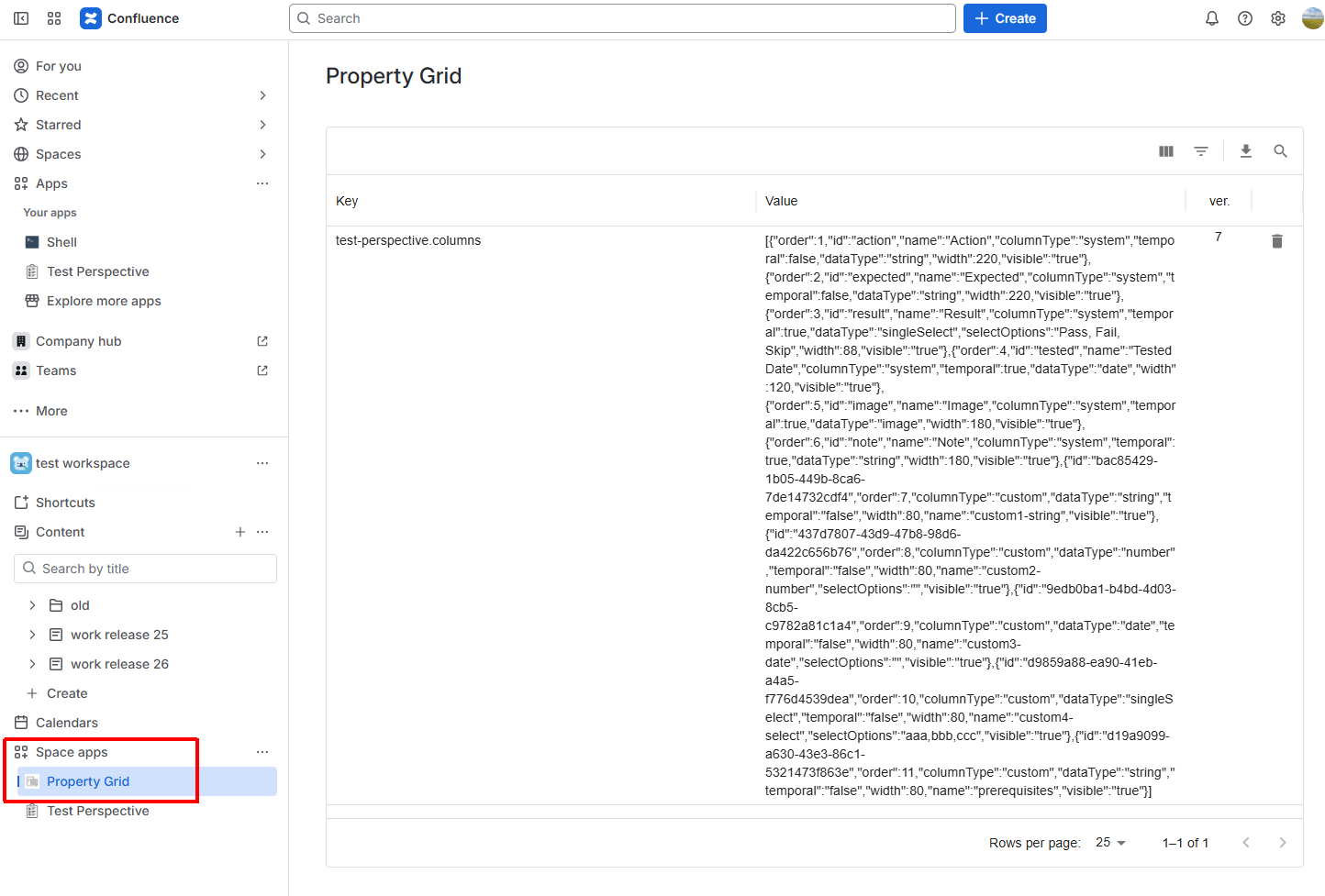
Task: Expand the 'work release 25' tree item
Action: click(33, 635)
